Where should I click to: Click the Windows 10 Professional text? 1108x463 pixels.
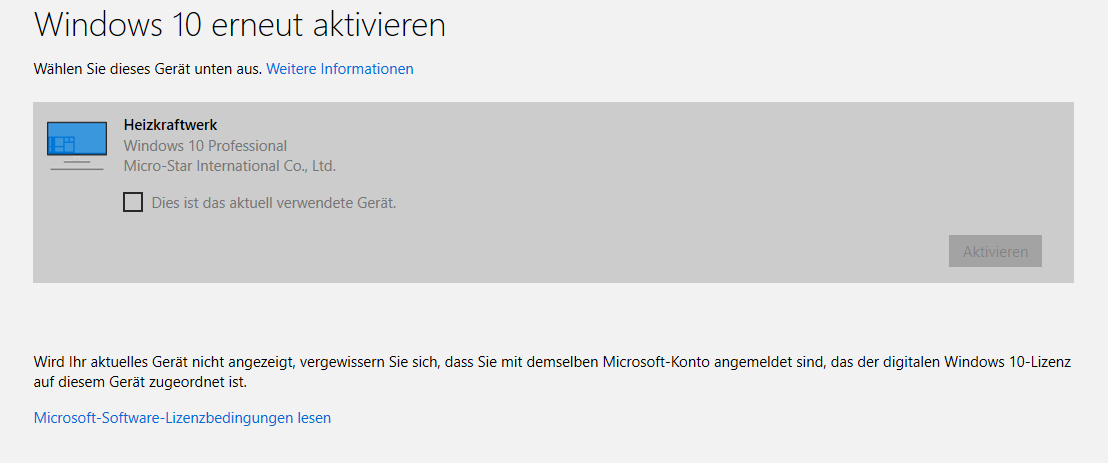[x=206, y=146]
